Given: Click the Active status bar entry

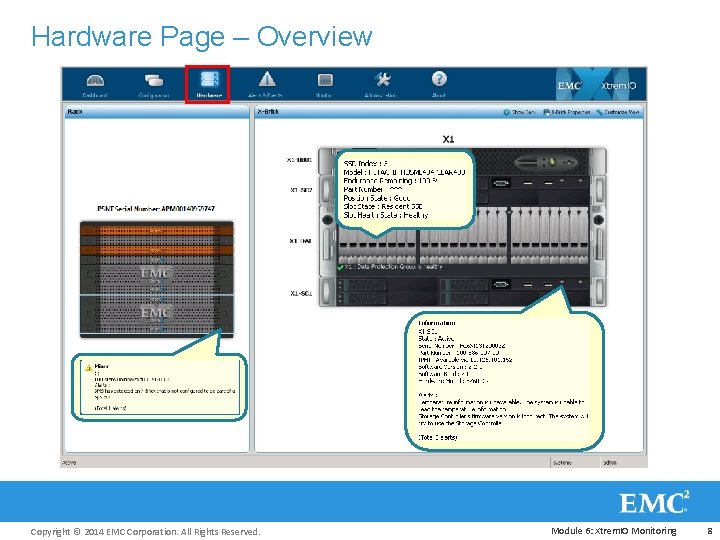Looking at the screenshot, I should [x=69, y=462].
